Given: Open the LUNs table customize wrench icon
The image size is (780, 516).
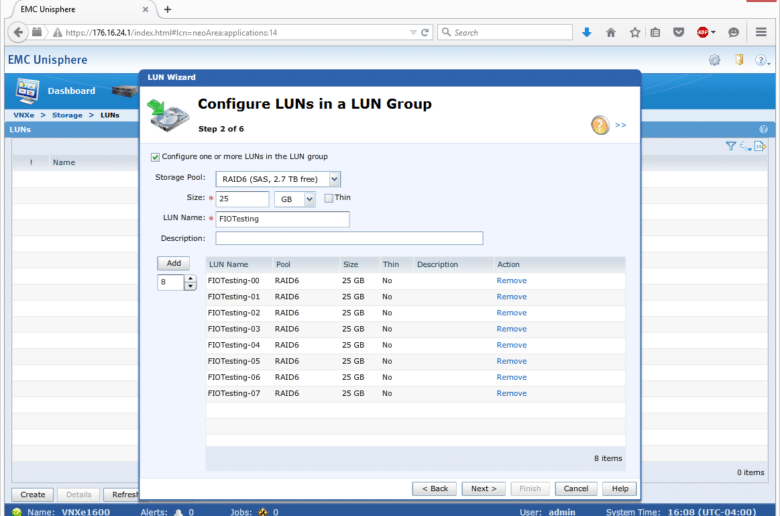Looking at the screenshot, I should click(745, 146).
